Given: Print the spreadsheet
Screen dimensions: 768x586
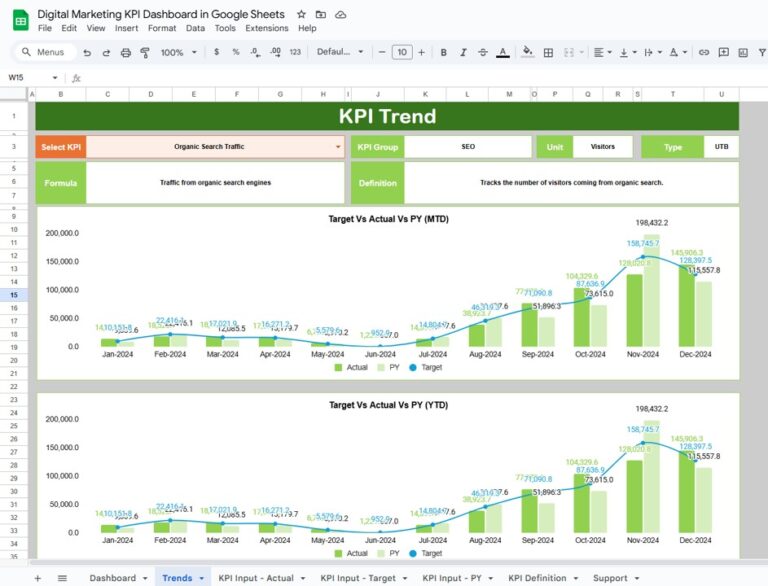Looking at the screenshot, I should (x=126, y=52).
